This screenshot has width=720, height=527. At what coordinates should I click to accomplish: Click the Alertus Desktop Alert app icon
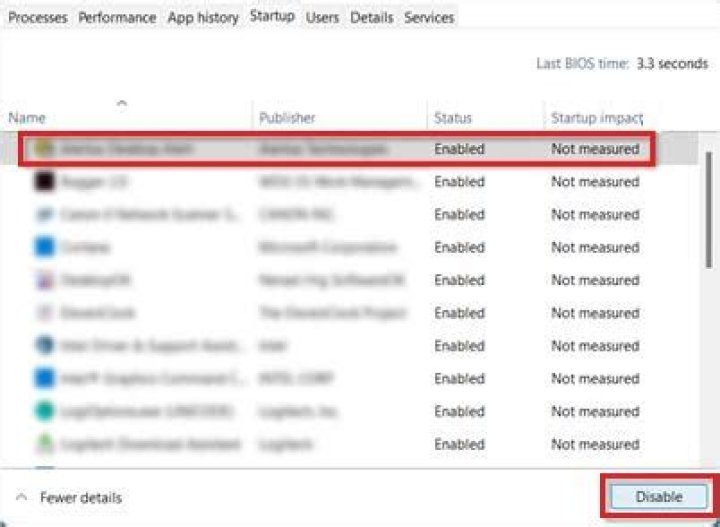[43, 149]
